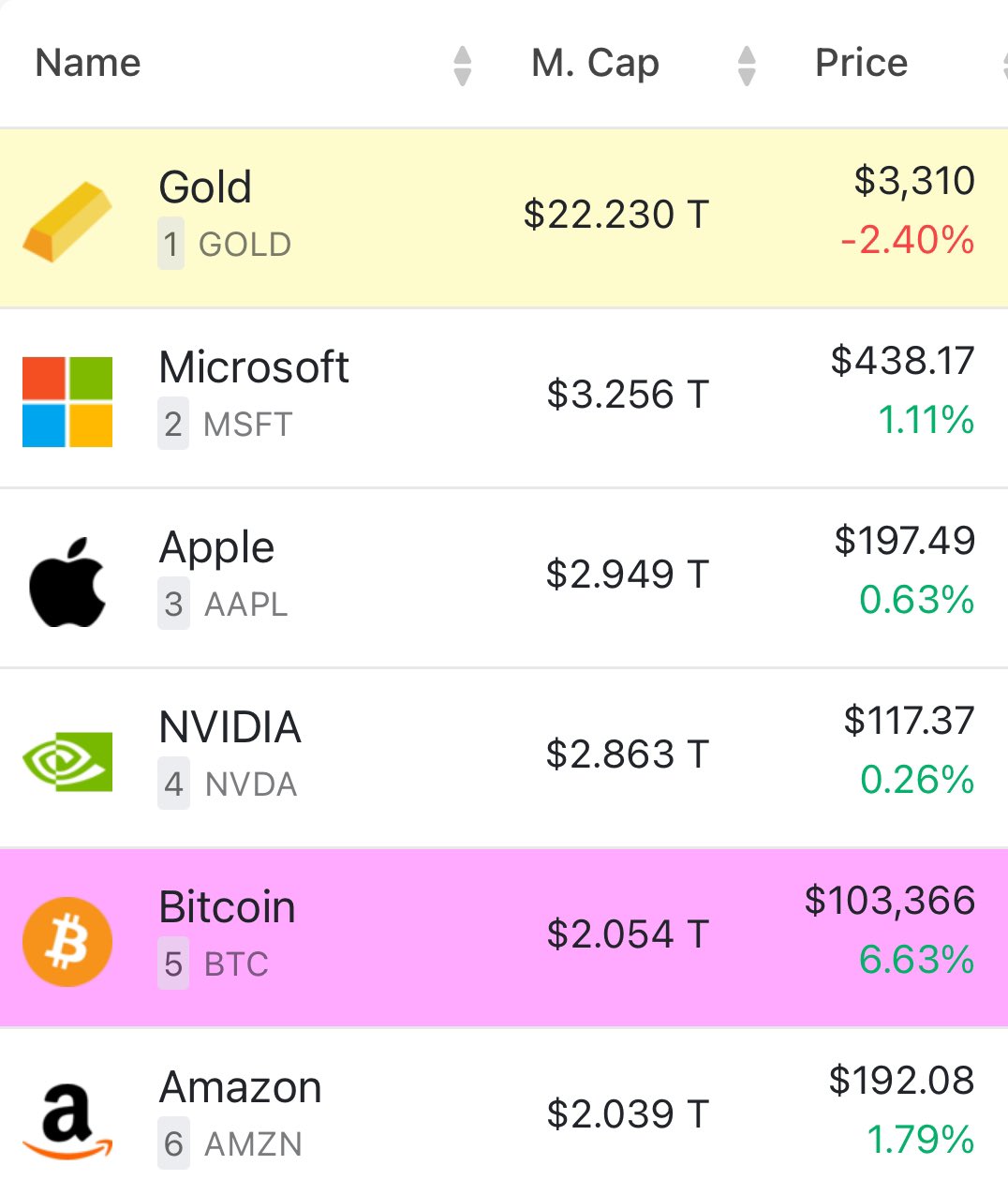Click the Microsoft logo icon
Viewport: 1008px width, 1195px height.
click(67, 401)
